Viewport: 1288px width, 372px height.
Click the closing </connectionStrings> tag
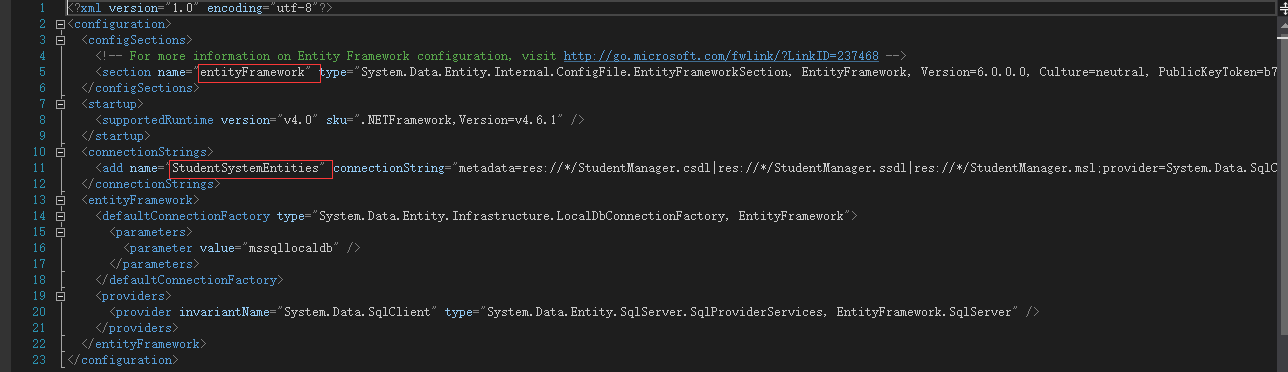tap(151, 184)
